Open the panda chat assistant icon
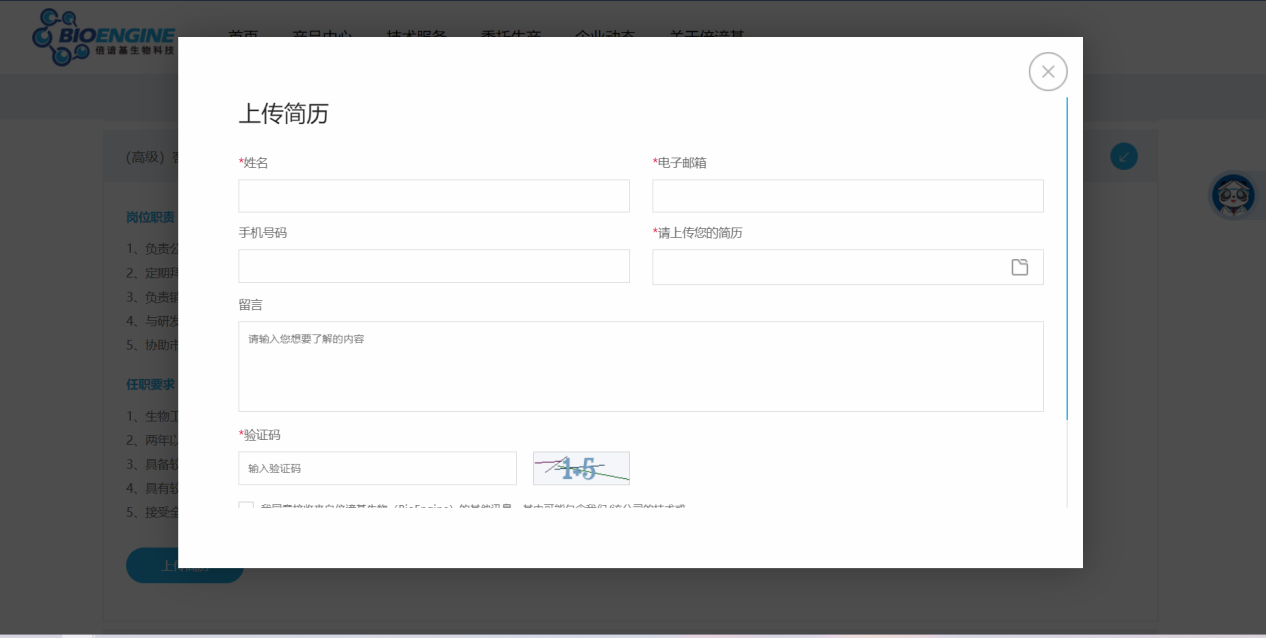Viewport: 1266px width, 638px height. coord(1233,196)
